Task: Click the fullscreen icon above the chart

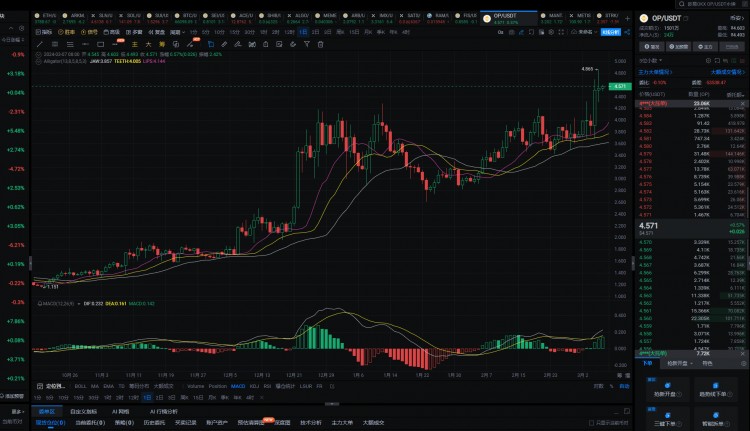Action: click(x=561, y=32)
